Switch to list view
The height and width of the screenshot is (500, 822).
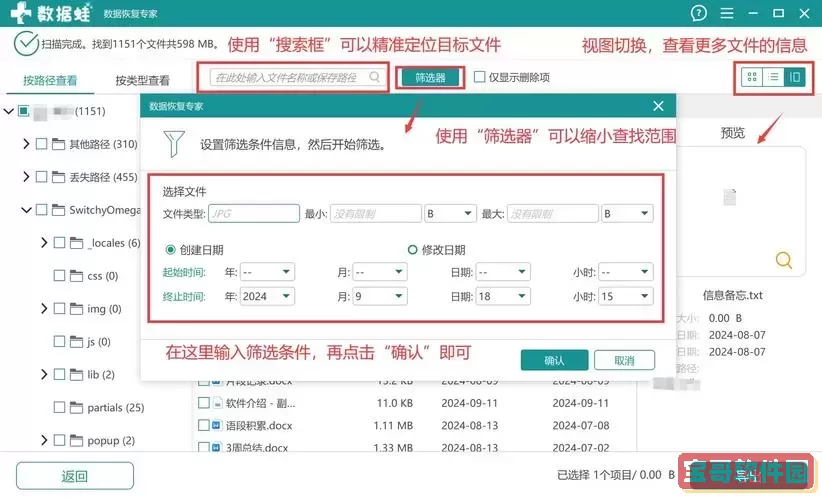coord(773,78)
